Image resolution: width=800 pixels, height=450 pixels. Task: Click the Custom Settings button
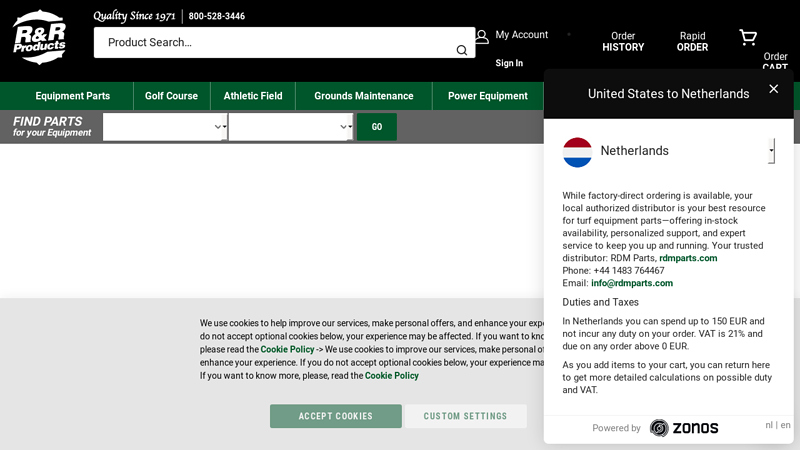click(x=465, y=416)
